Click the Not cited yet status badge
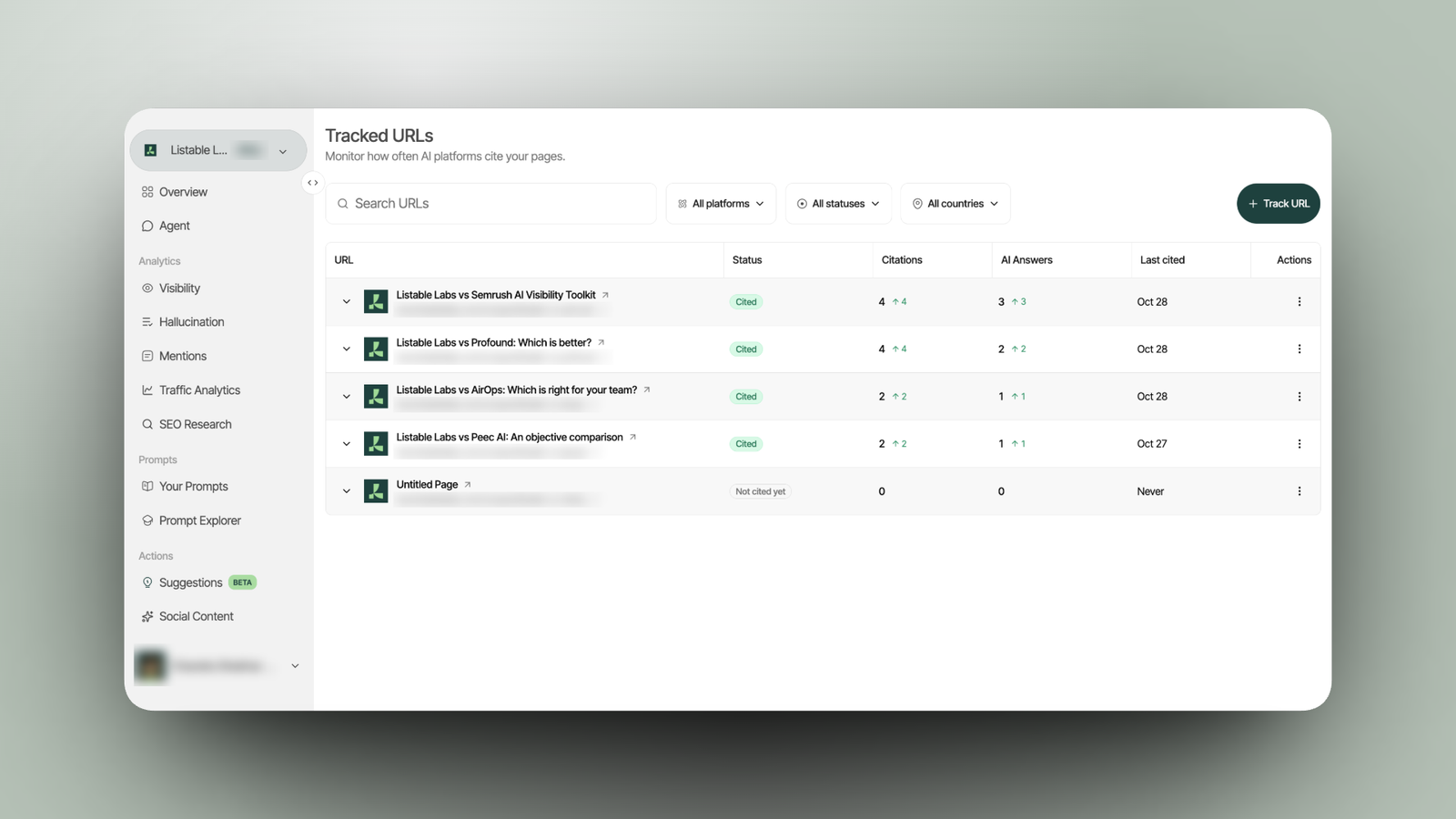1456x819 pixels. click(761, 491)
